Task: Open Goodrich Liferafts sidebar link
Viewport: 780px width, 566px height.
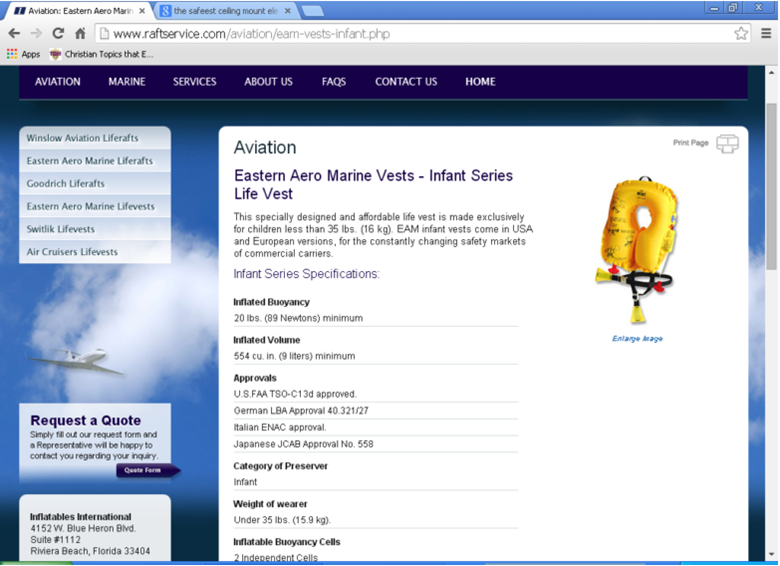Action: point(95,184)
